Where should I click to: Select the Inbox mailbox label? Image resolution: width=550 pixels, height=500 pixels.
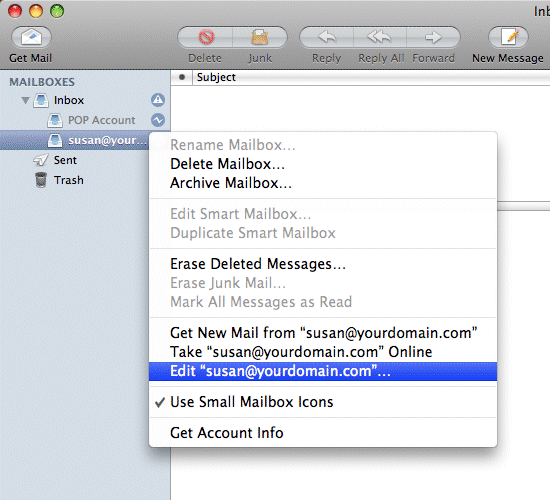click(69, 100)
